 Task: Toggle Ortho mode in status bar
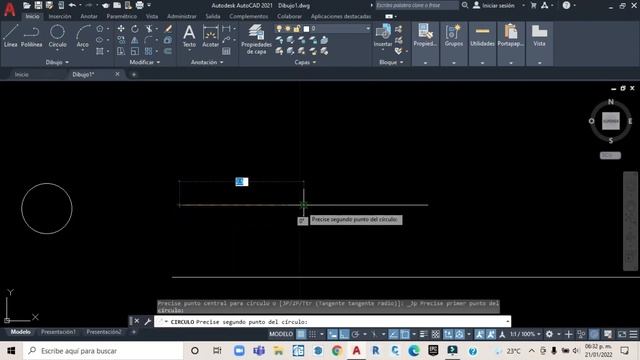[x=344, y=334]
